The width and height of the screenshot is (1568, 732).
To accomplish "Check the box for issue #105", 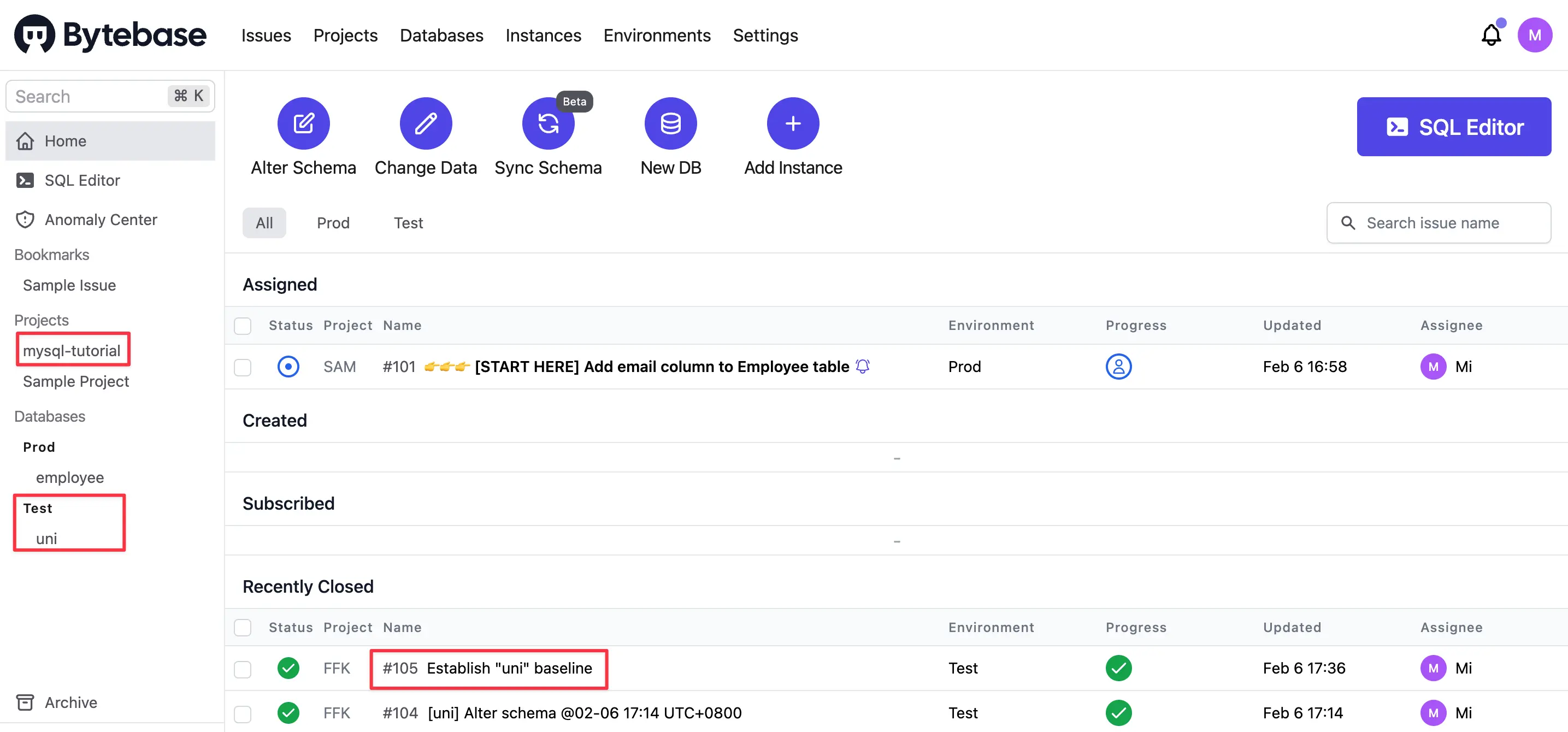I will [242, 669].
